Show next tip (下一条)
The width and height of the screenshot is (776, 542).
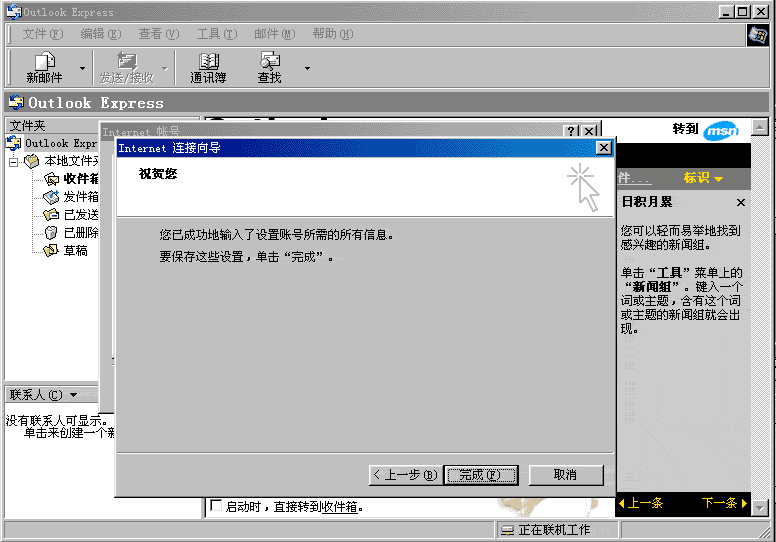point(724,503)
